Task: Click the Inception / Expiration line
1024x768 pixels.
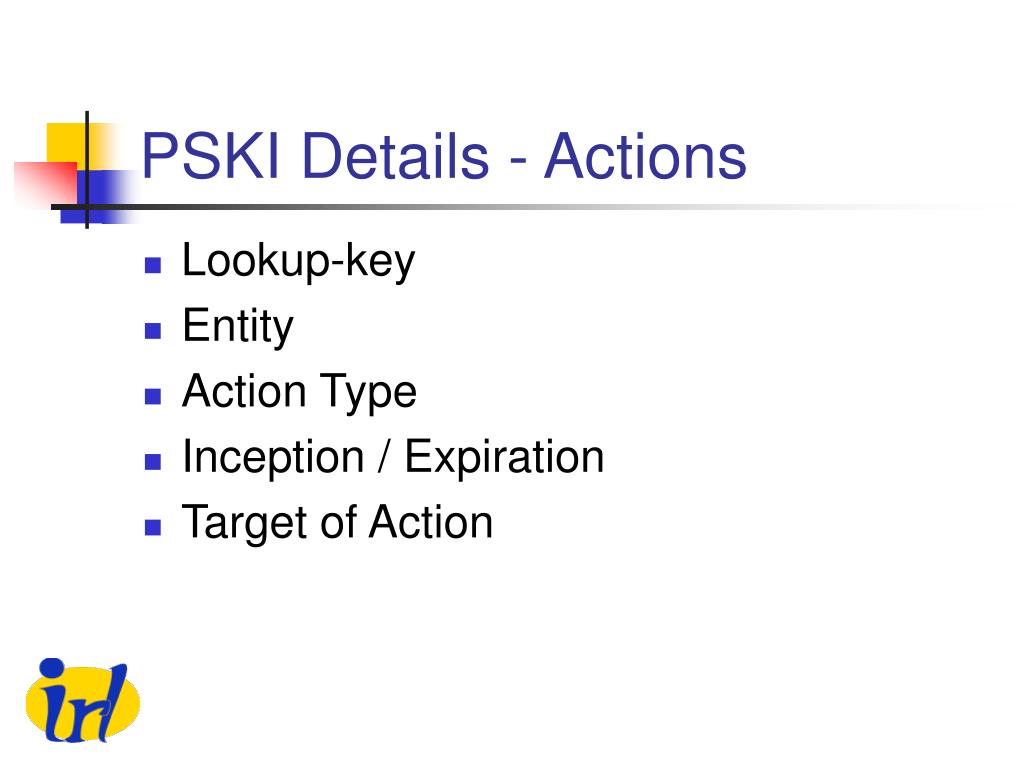Action: pos(393,457)
